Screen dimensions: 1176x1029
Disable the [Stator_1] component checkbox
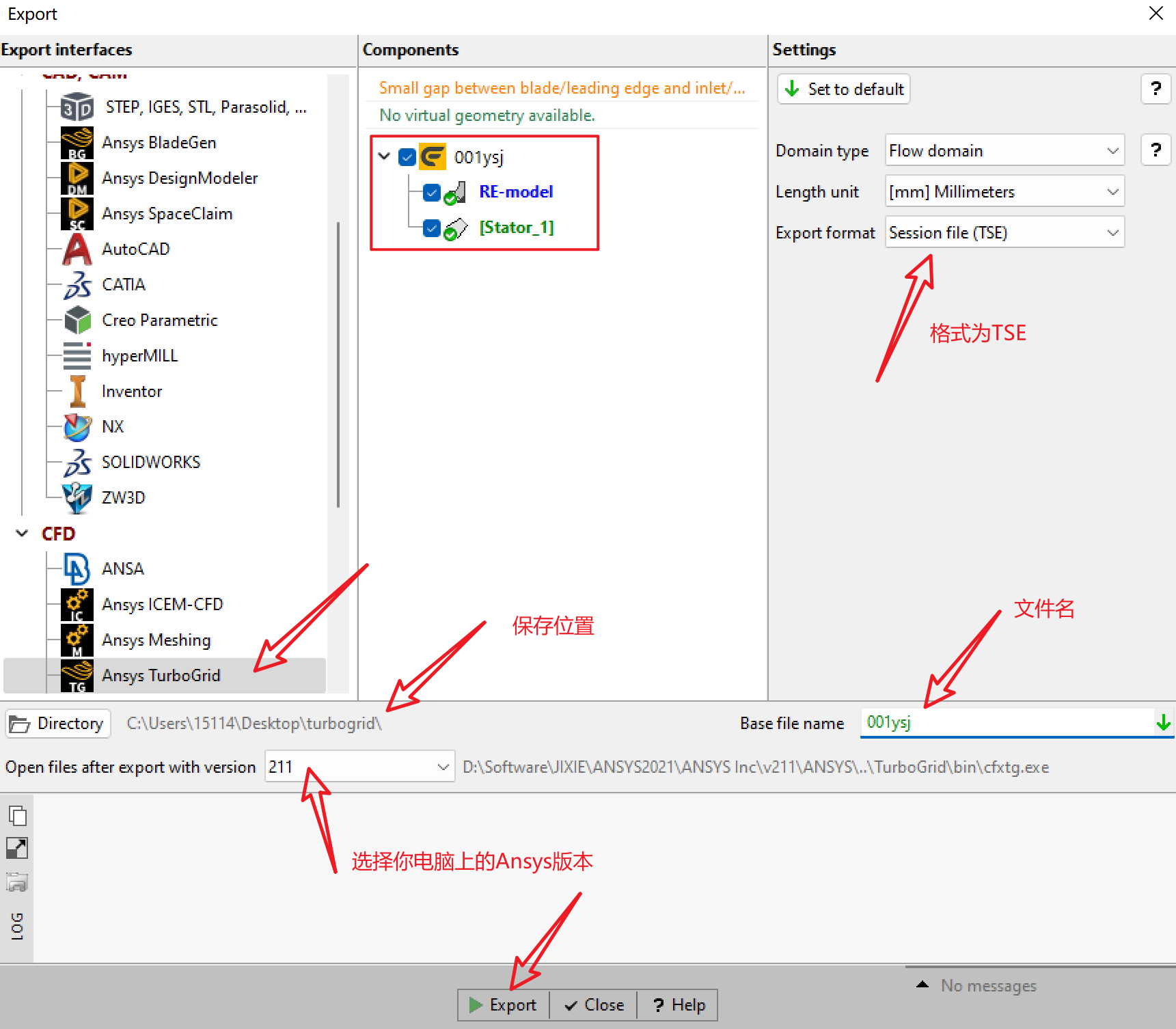tap(431, 228)
